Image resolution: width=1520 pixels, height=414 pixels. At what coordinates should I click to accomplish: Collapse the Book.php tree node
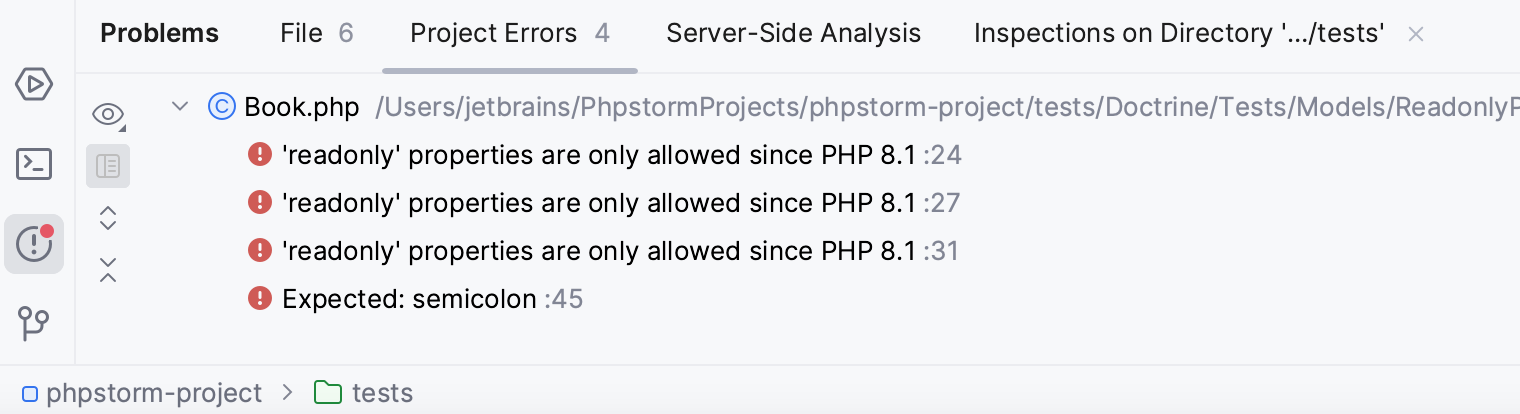click(x=180, y=106)
